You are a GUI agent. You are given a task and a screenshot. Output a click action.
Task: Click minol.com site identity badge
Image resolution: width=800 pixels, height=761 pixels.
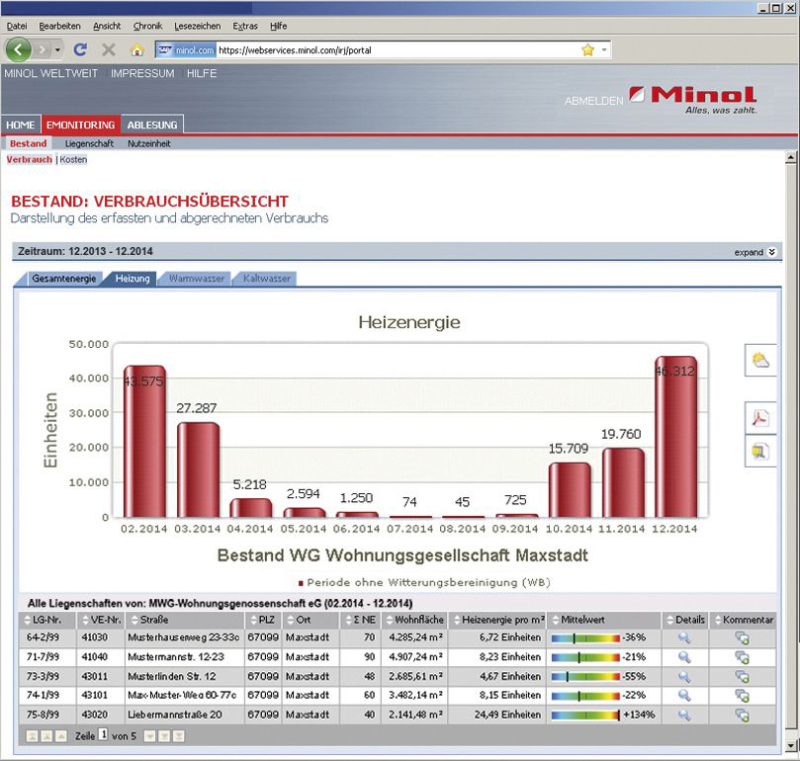[185, 50]
